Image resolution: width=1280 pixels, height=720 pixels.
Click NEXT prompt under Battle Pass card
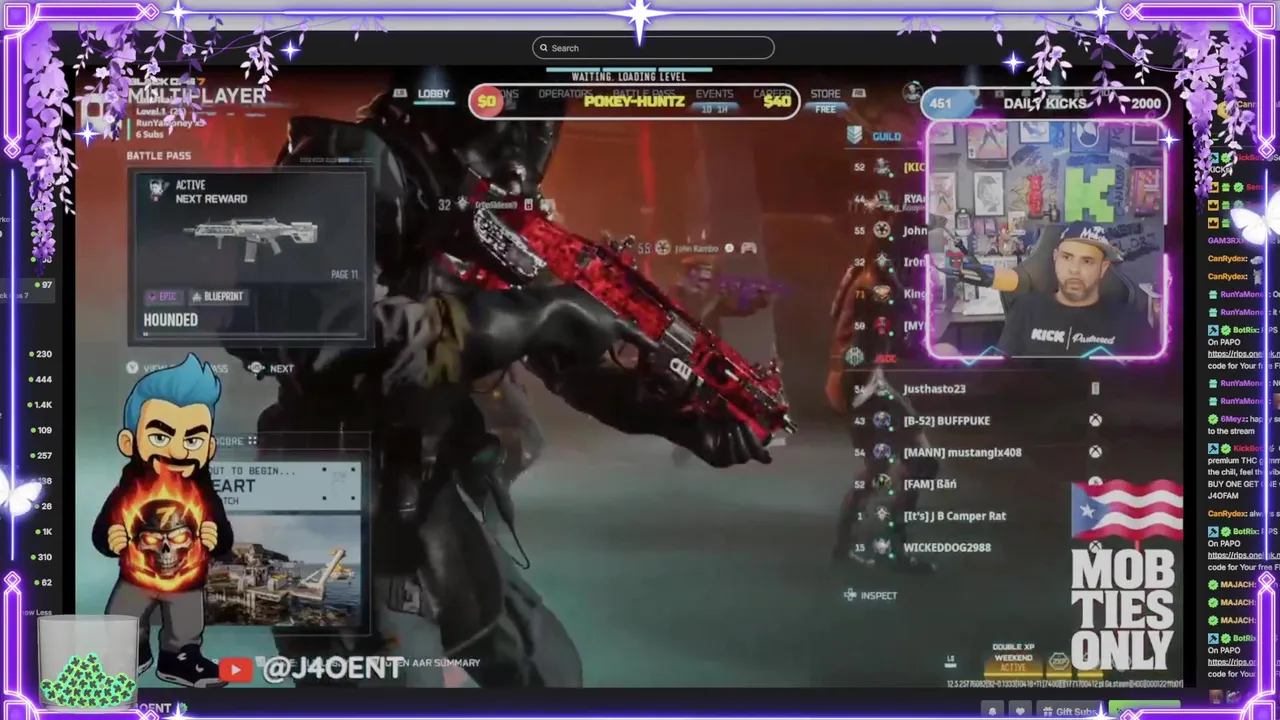pyautogui.click(x=272, y=368)
